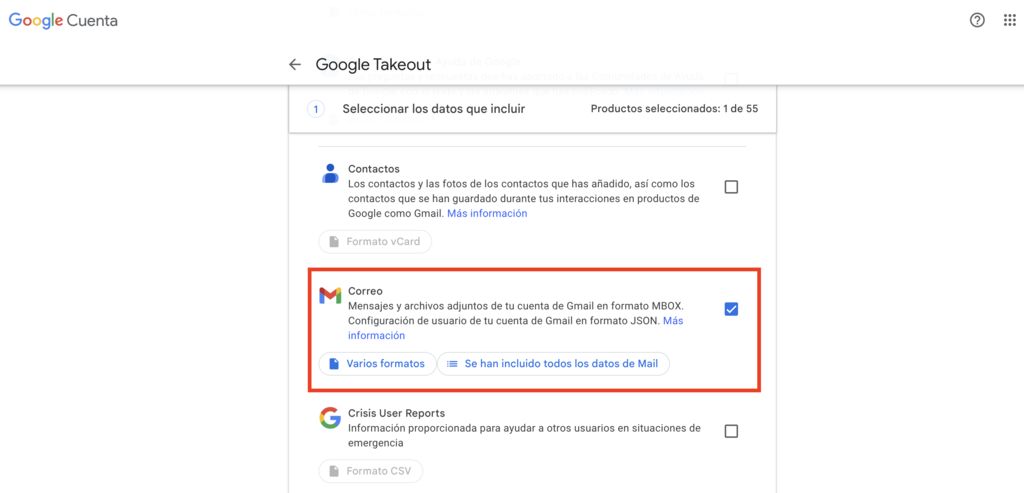Open the Help question mark icon
The width and height of the screenshot is (1024, 493).
click(977, 21)
